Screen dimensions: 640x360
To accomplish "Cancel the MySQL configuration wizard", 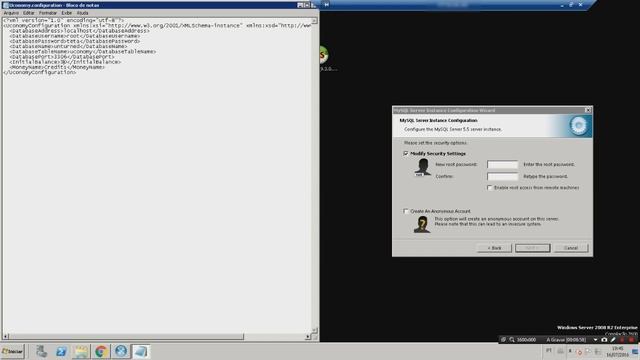I will 571,248.
